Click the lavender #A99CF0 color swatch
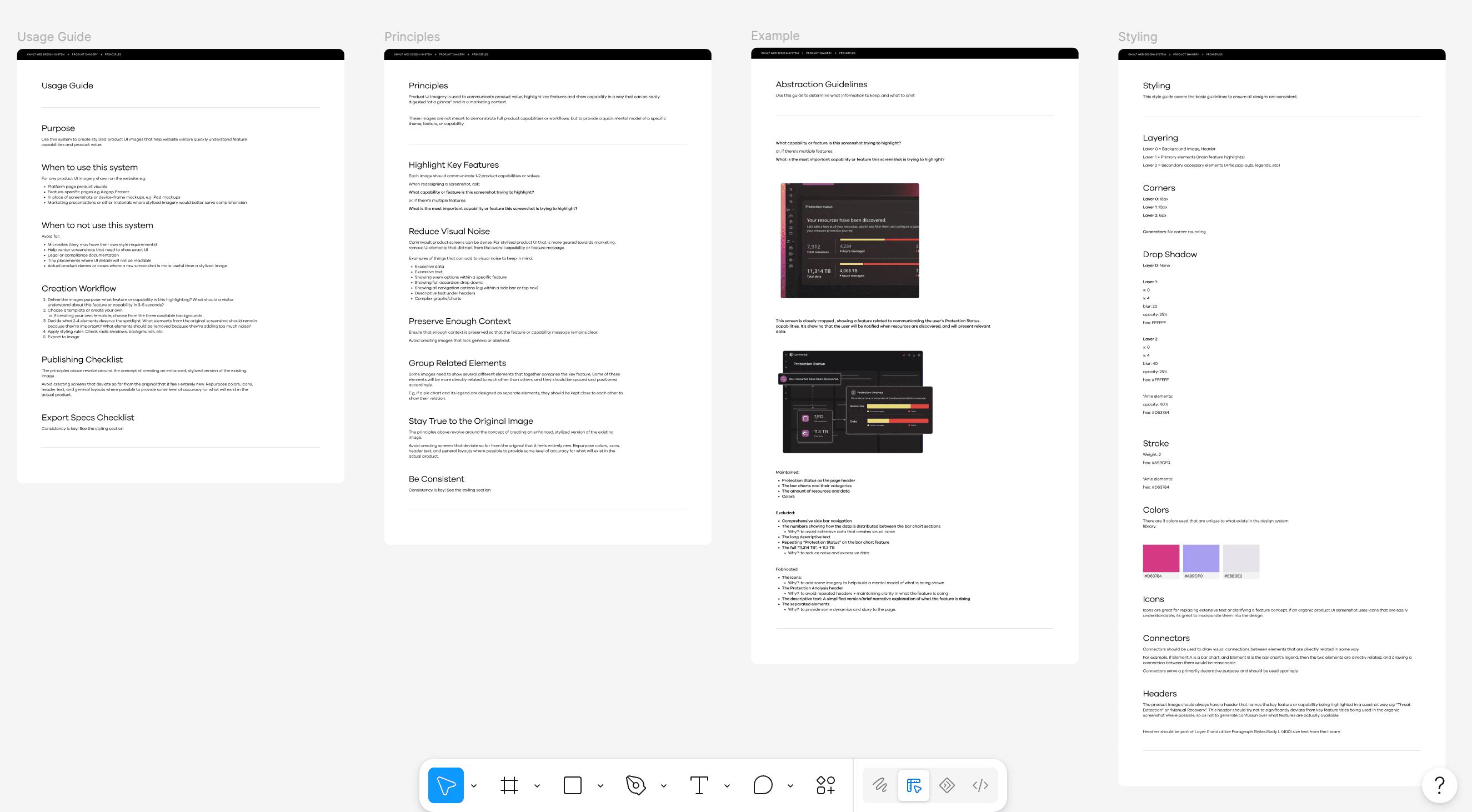Screen dimensions: 1472x812 pyautogui.click(x=1200, y=558)
